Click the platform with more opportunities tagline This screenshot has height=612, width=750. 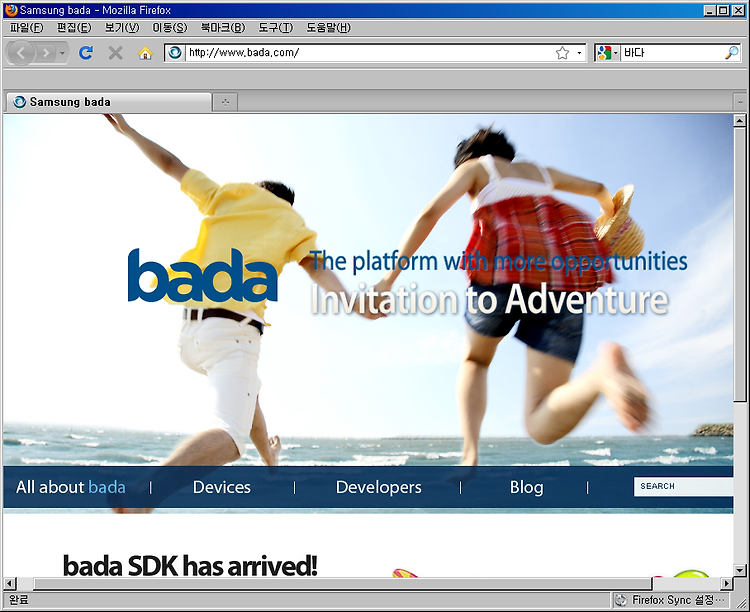(498, 261)
